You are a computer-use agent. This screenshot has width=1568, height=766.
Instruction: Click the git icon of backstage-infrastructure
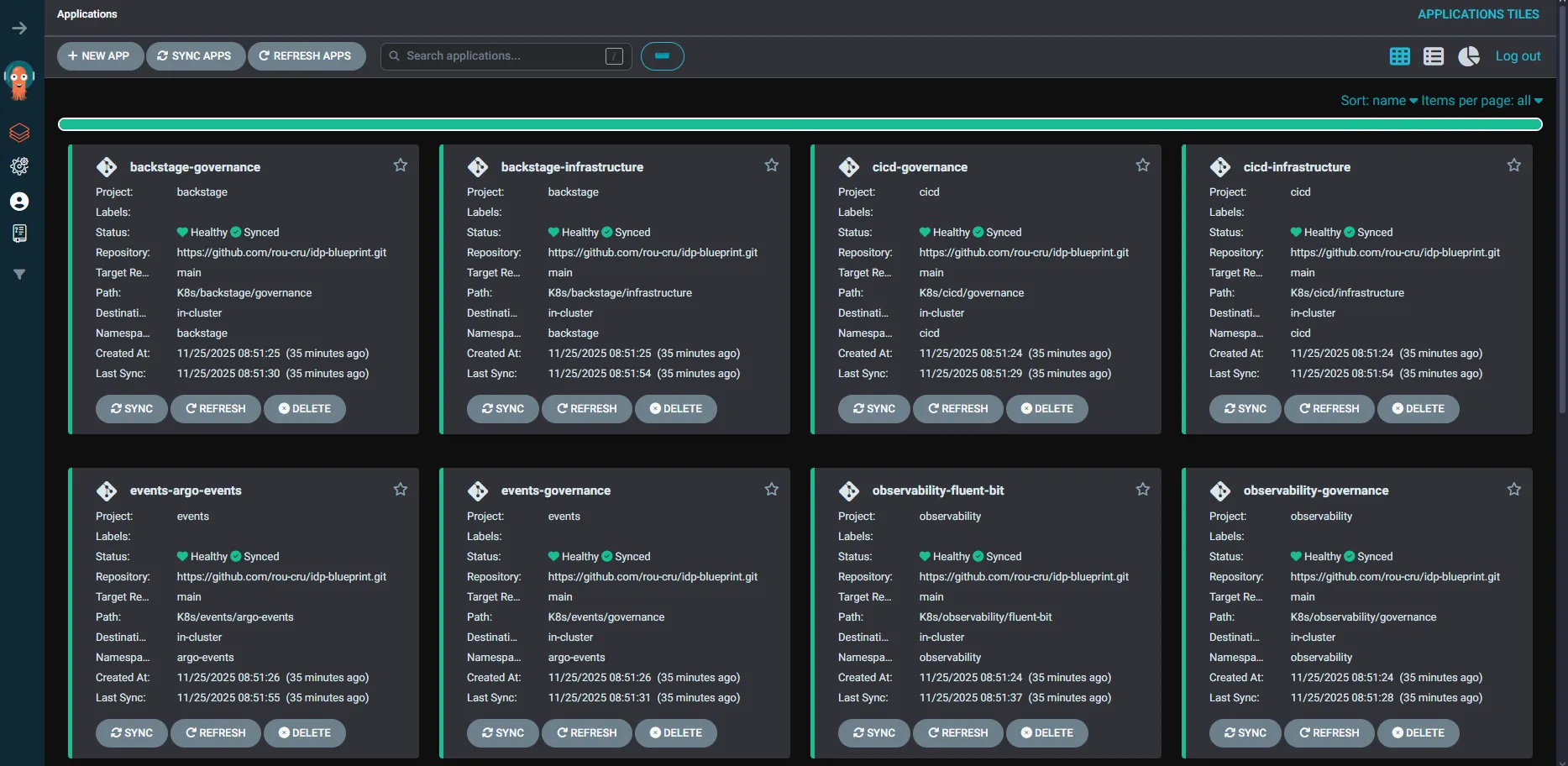478,167
